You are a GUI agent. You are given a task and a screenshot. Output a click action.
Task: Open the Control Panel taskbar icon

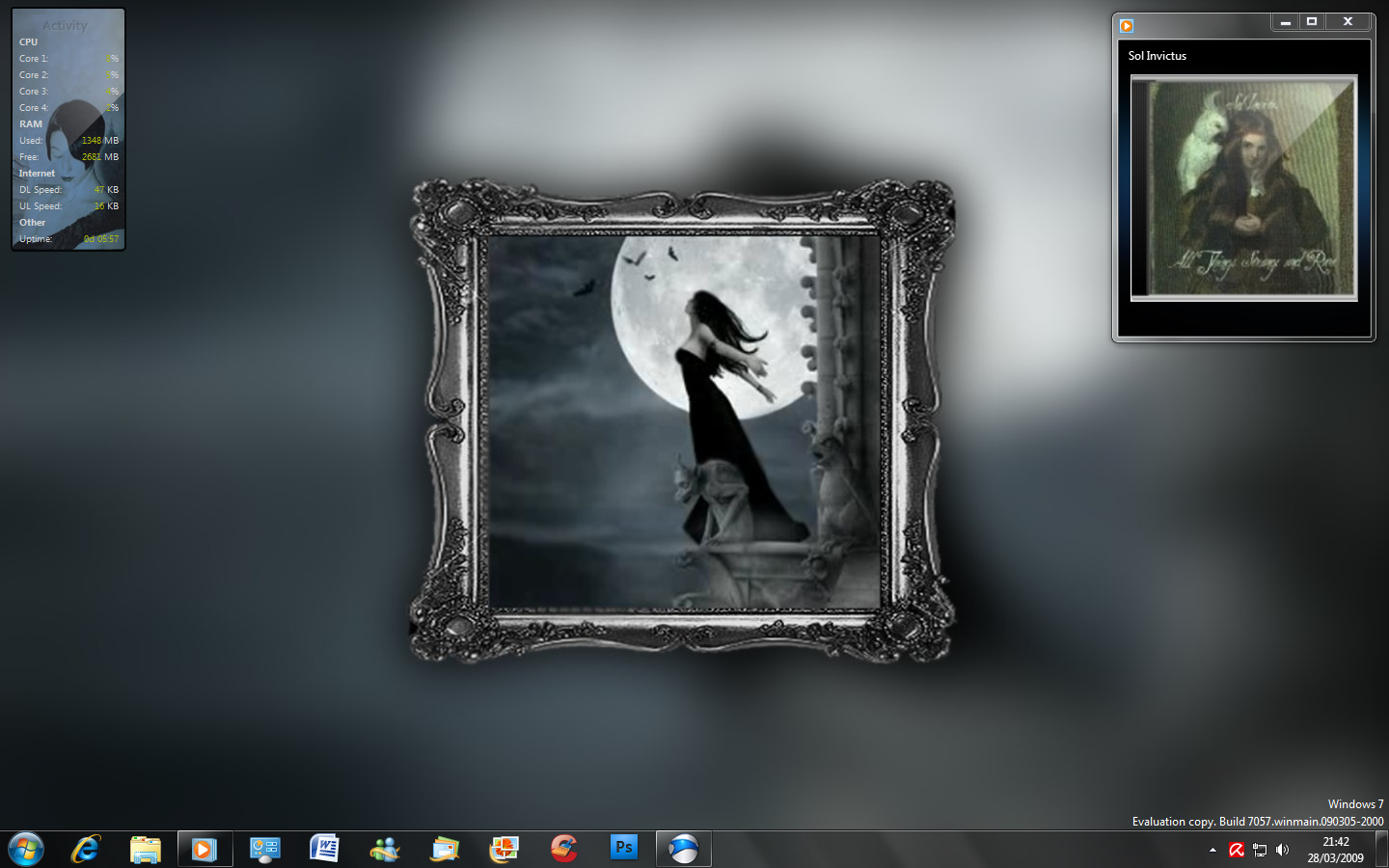coord(264,850)
